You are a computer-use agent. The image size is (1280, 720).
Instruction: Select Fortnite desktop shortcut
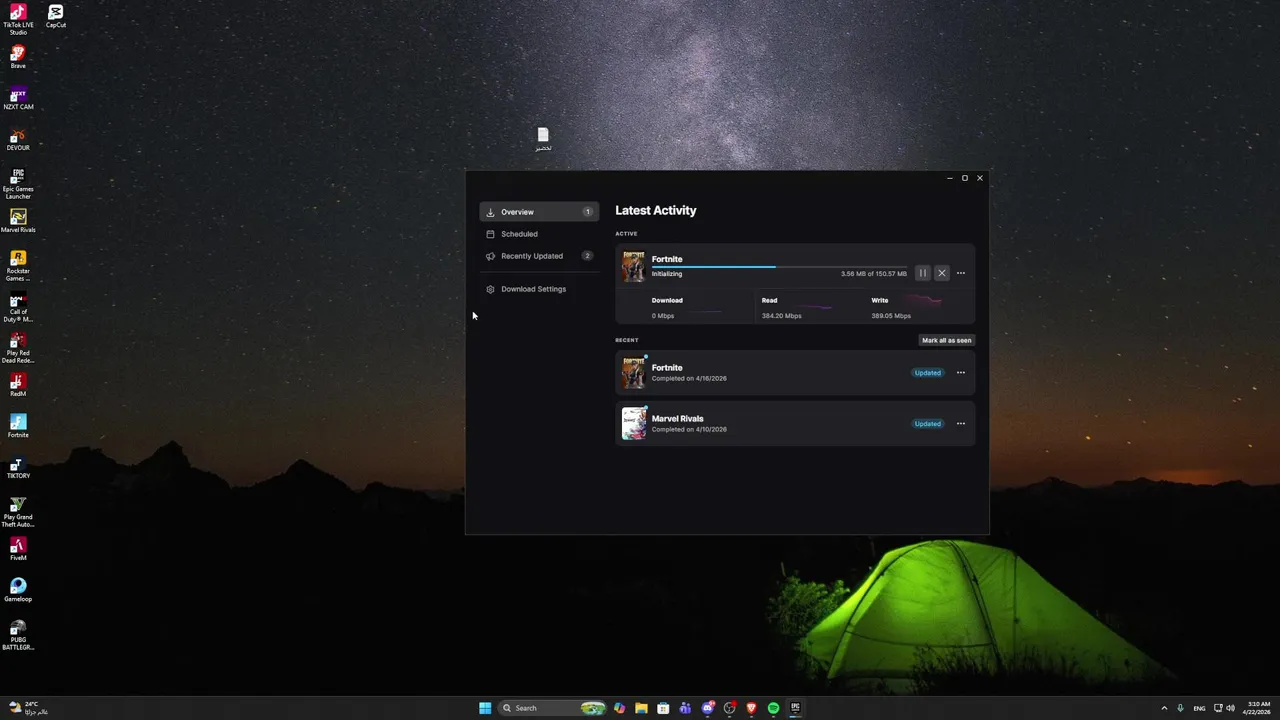pyautogui.click(x=18, y=426)
